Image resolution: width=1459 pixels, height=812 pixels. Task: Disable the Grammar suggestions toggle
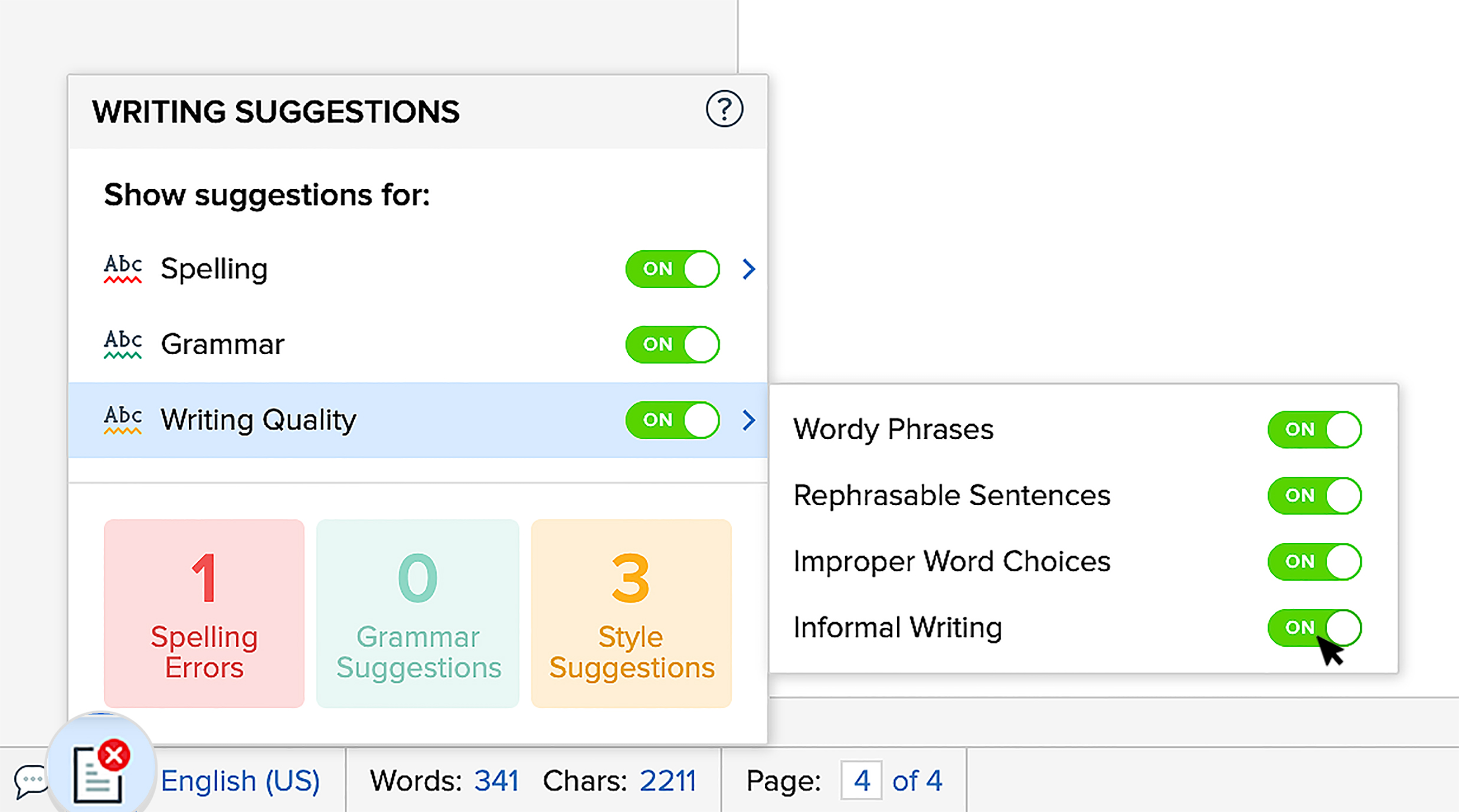point(672,345)
